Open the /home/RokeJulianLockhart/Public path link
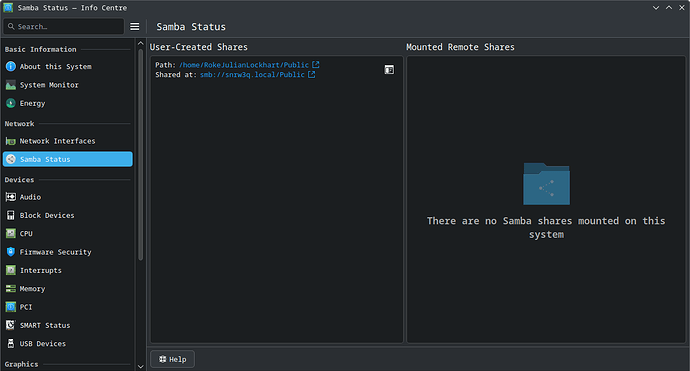The image size is (690, 371). click(x=244, y=65)
